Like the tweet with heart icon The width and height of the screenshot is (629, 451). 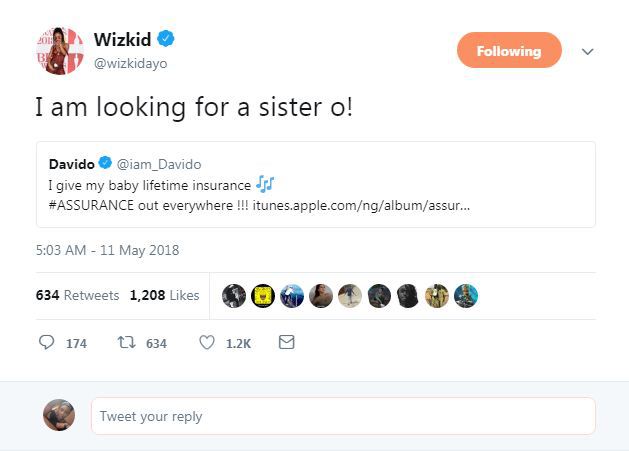coord(207,343)
